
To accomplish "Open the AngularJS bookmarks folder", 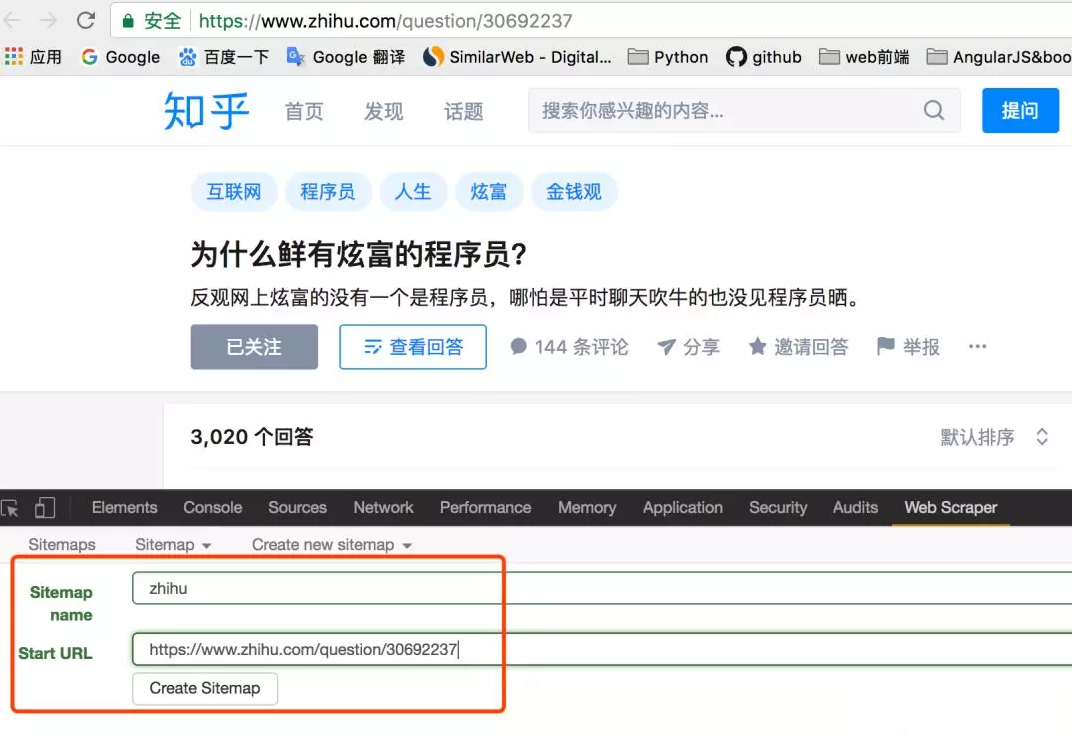I will [999, 57].
